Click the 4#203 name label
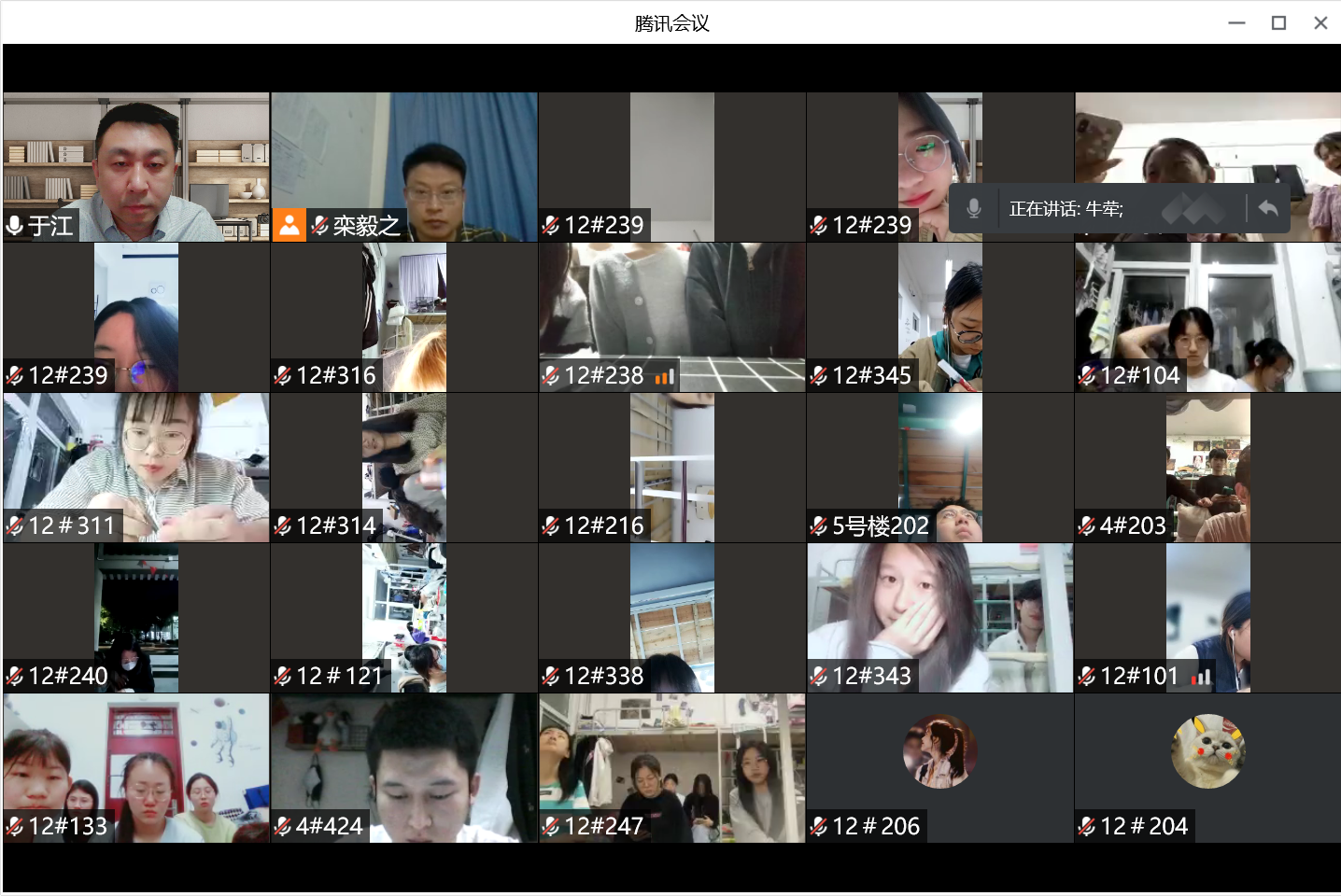Image resolution: width=1341 pixels, height=896 pixels. [1133, 526]
